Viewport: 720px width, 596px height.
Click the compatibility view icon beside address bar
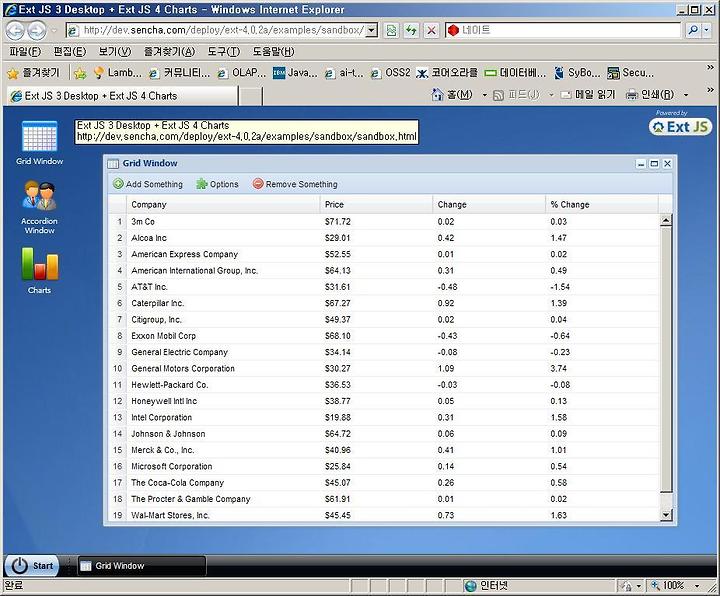coord(391,31)
